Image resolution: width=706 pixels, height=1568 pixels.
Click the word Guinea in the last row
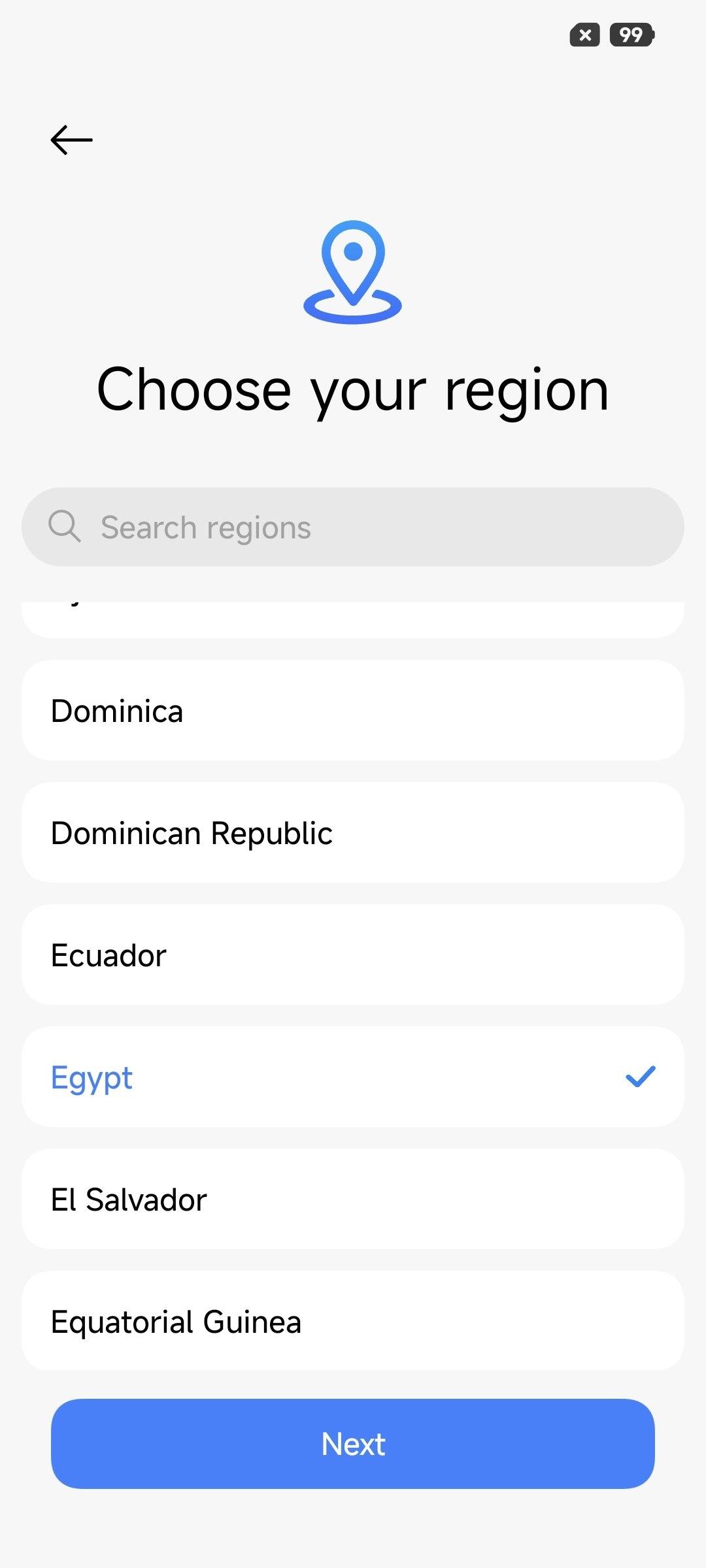252,1322
